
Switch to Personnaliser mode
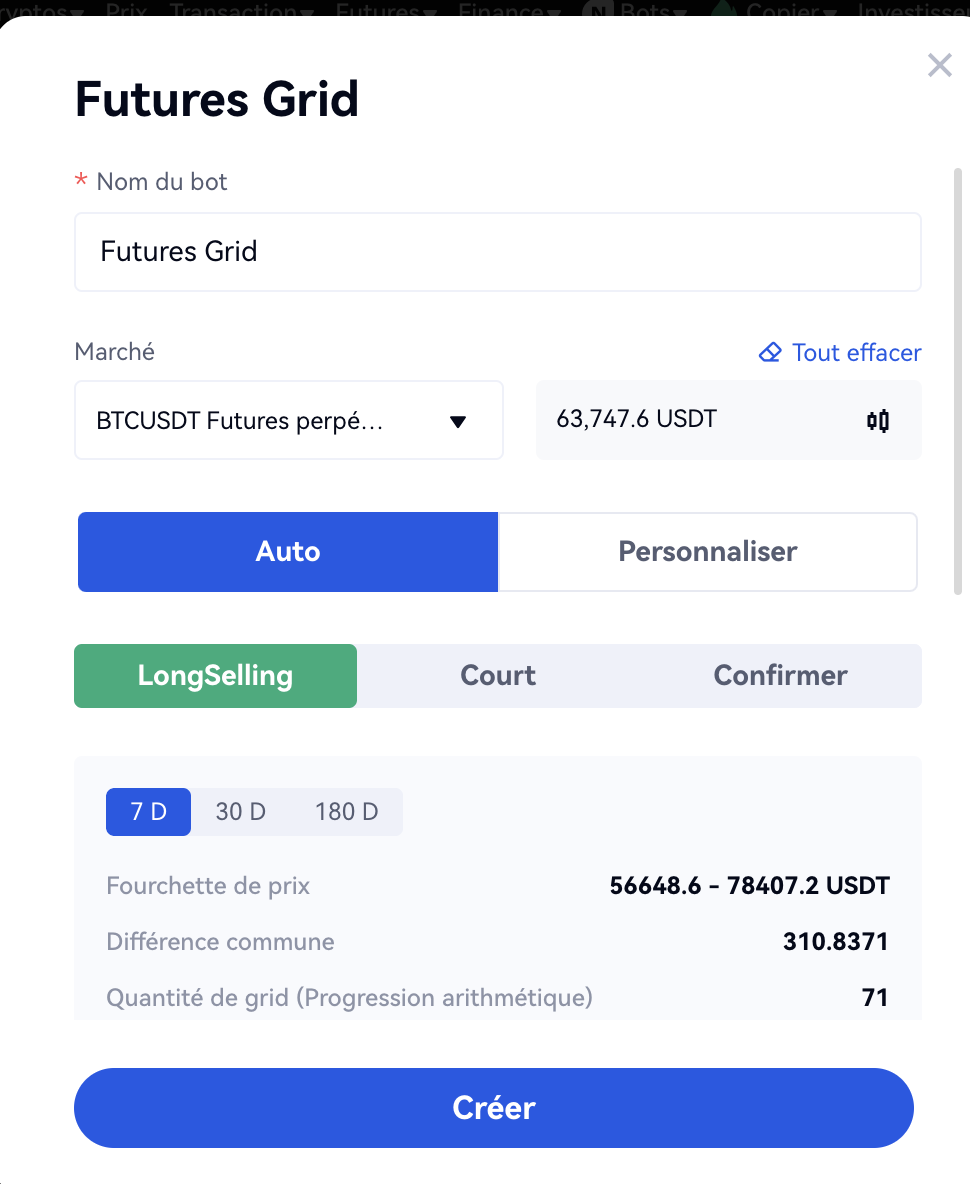point(707,552)
